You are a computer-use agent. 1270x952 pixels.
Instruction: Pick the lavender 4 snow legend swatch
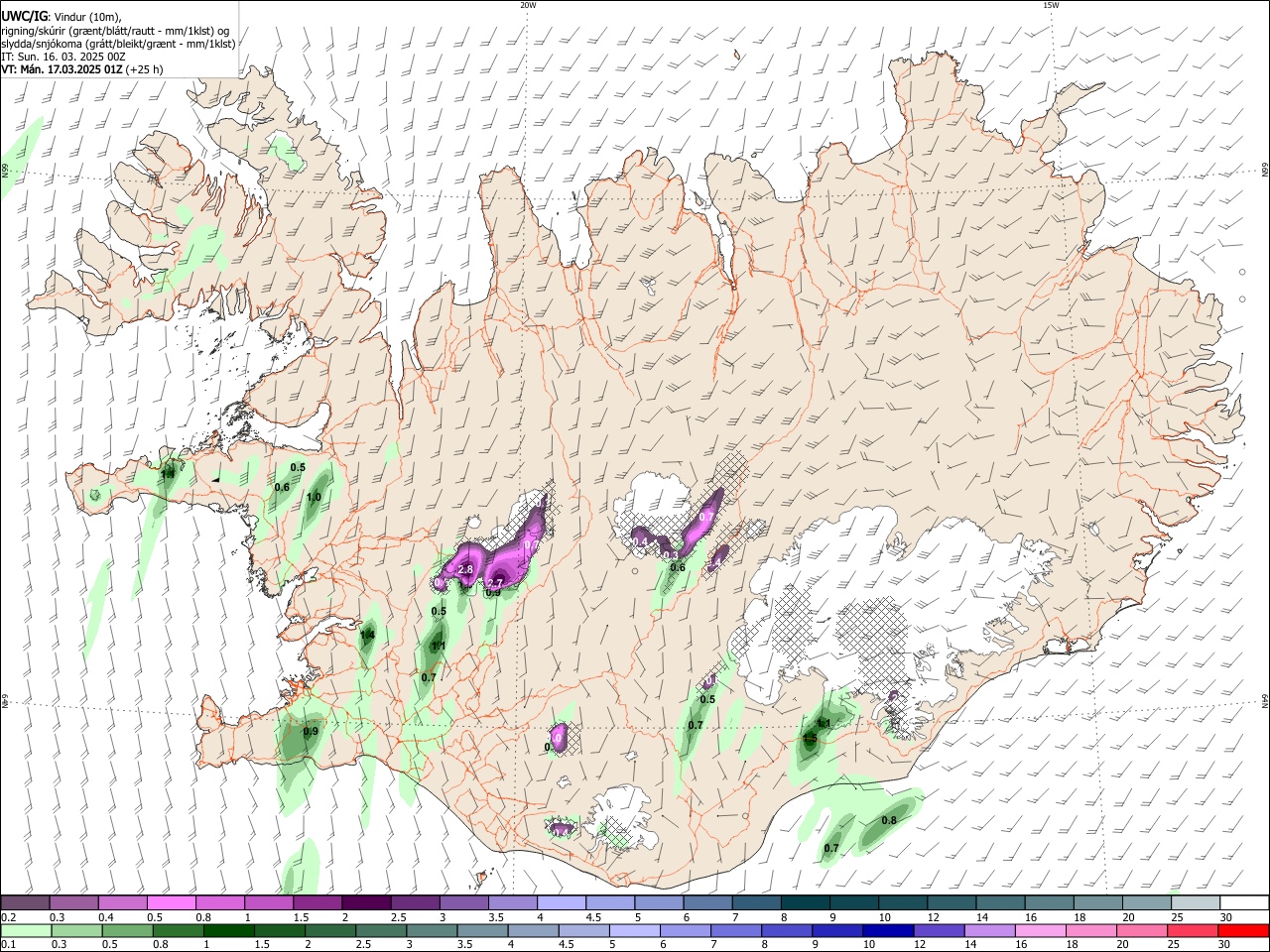(x=560, y=902)
